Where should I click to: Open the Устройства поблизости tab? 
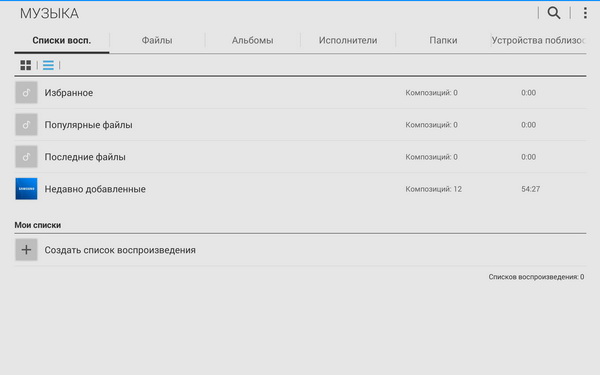coord(538,40)
